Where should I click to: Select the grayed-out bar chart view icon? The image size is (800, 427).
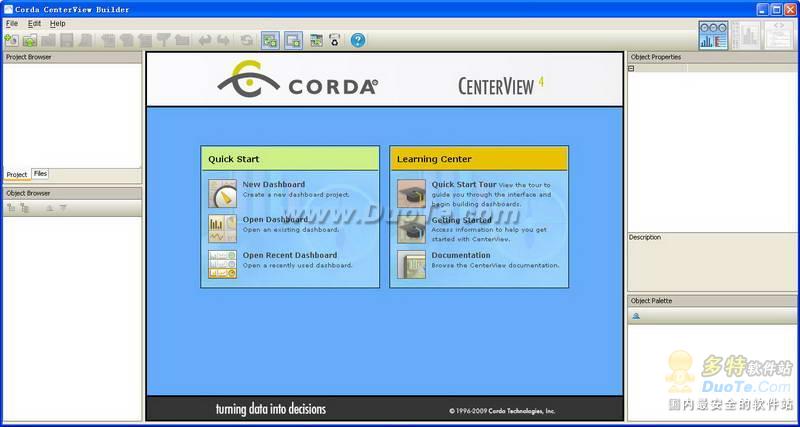[x=746, y=35]
